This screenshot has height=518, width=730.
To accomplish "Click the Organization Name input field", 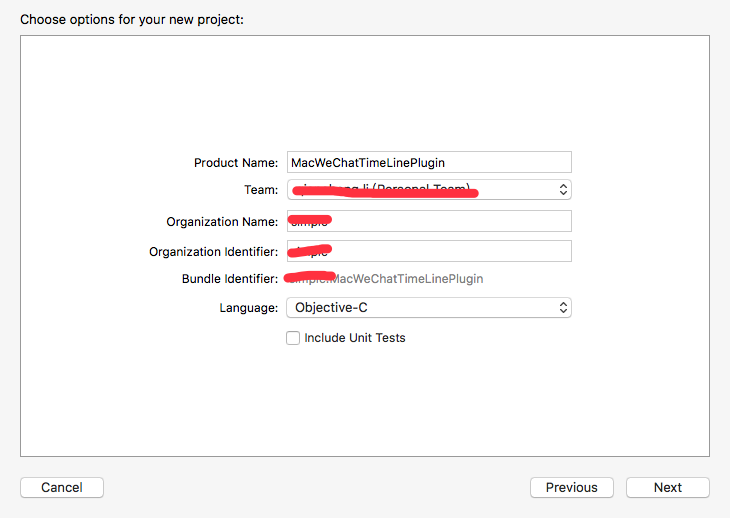I will coord(429,221).
